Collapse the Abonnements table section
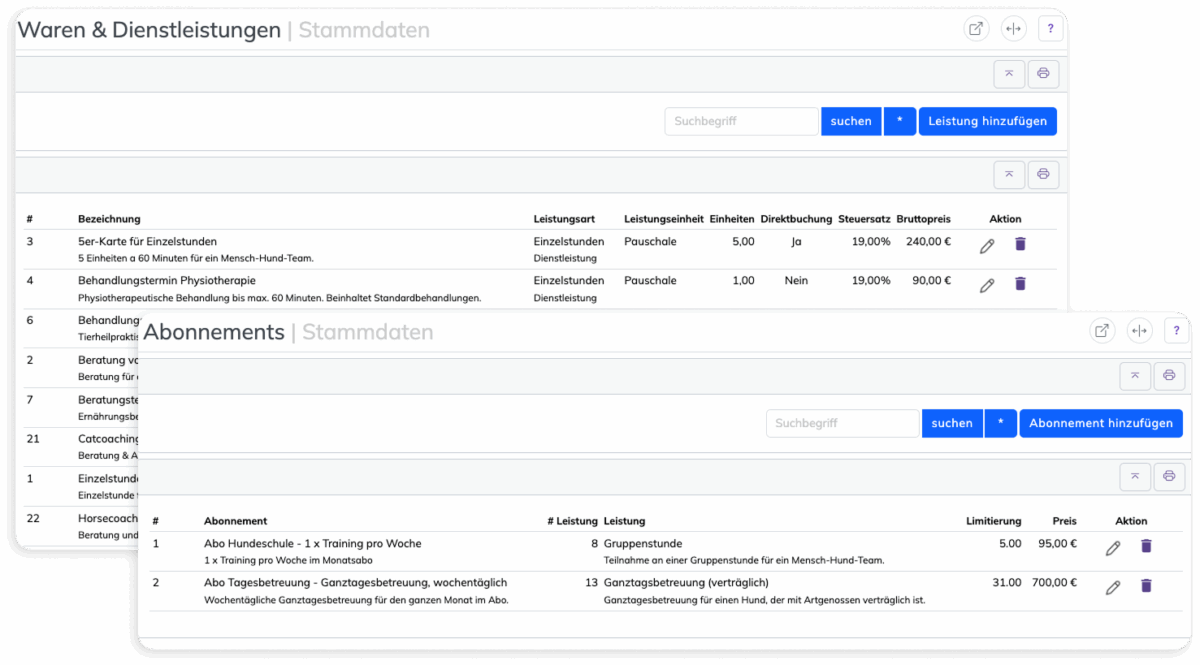 coord(1134,476)
